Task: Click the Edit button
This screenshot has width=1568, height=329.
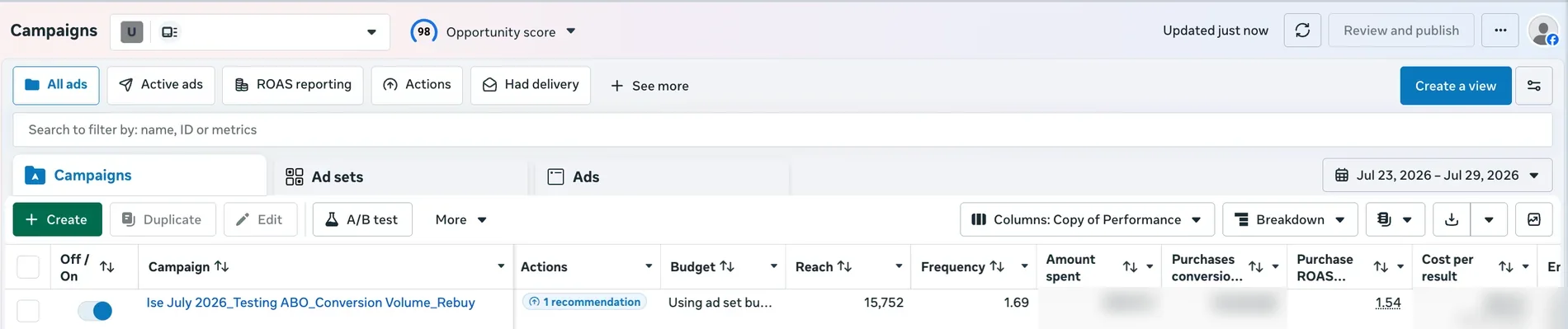Action: click(x=260, y=219)
